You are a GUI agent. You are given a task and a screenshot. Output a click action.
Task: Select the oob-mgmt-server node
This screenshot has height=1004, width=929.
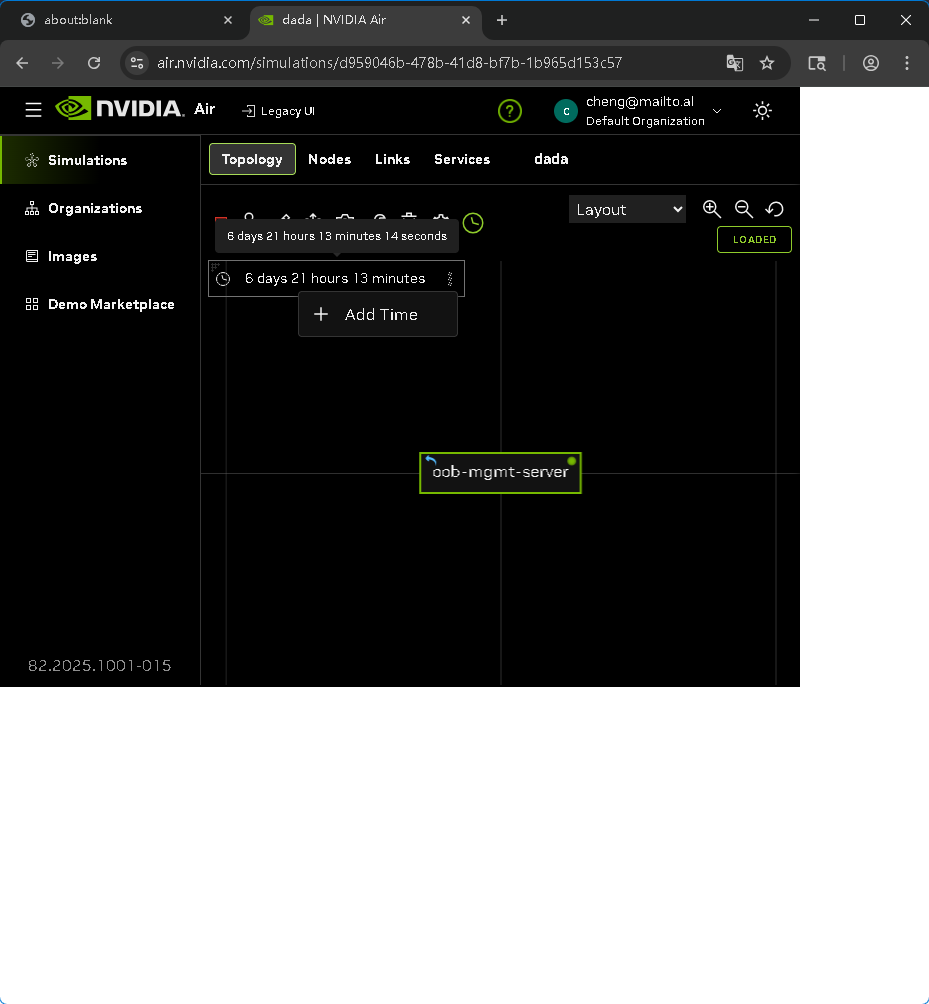click(500, 472)
